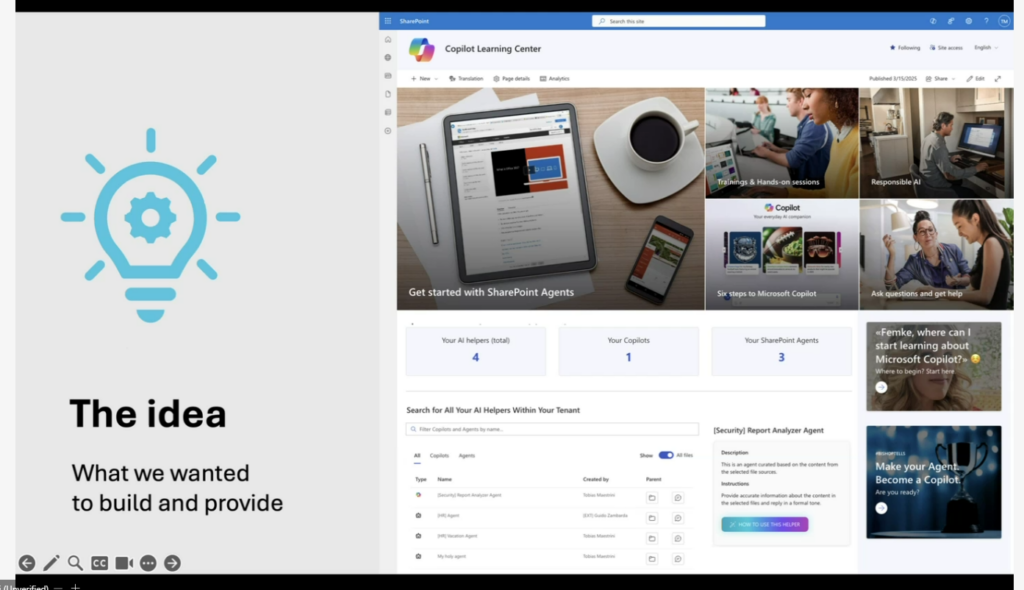Viewport: 1024px width, 590px height.
Task: Open Site access
Action: (x=946, y=48)
